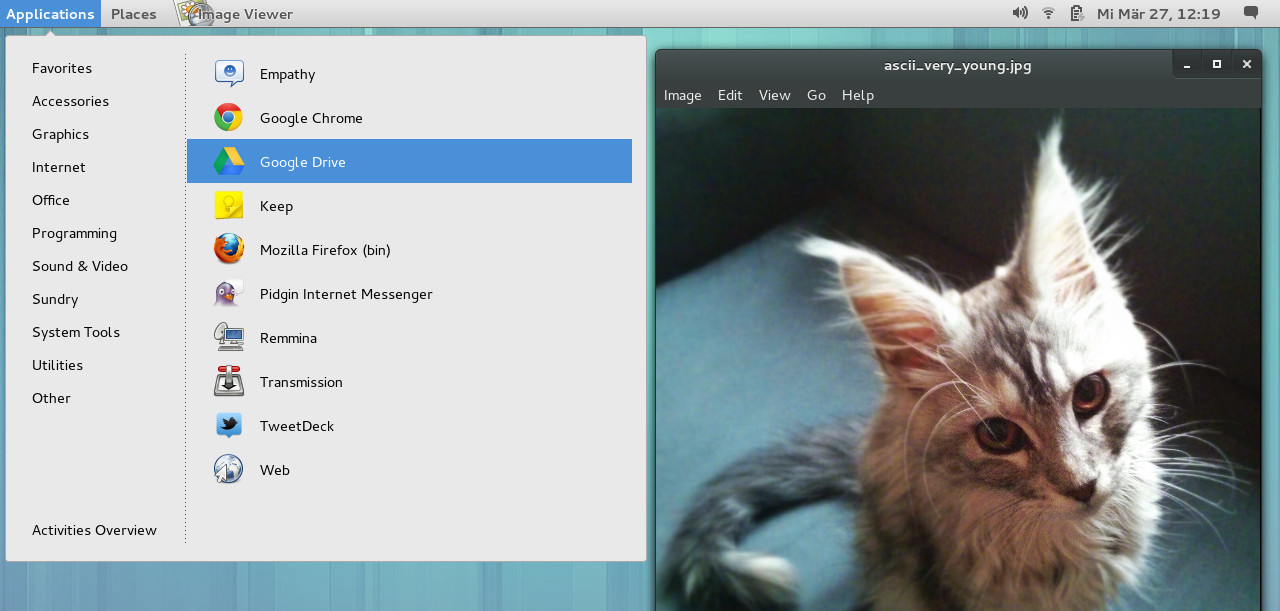Launch the Web browser icon
This screenshot has width=1280, height=611.
pos(229,470)
